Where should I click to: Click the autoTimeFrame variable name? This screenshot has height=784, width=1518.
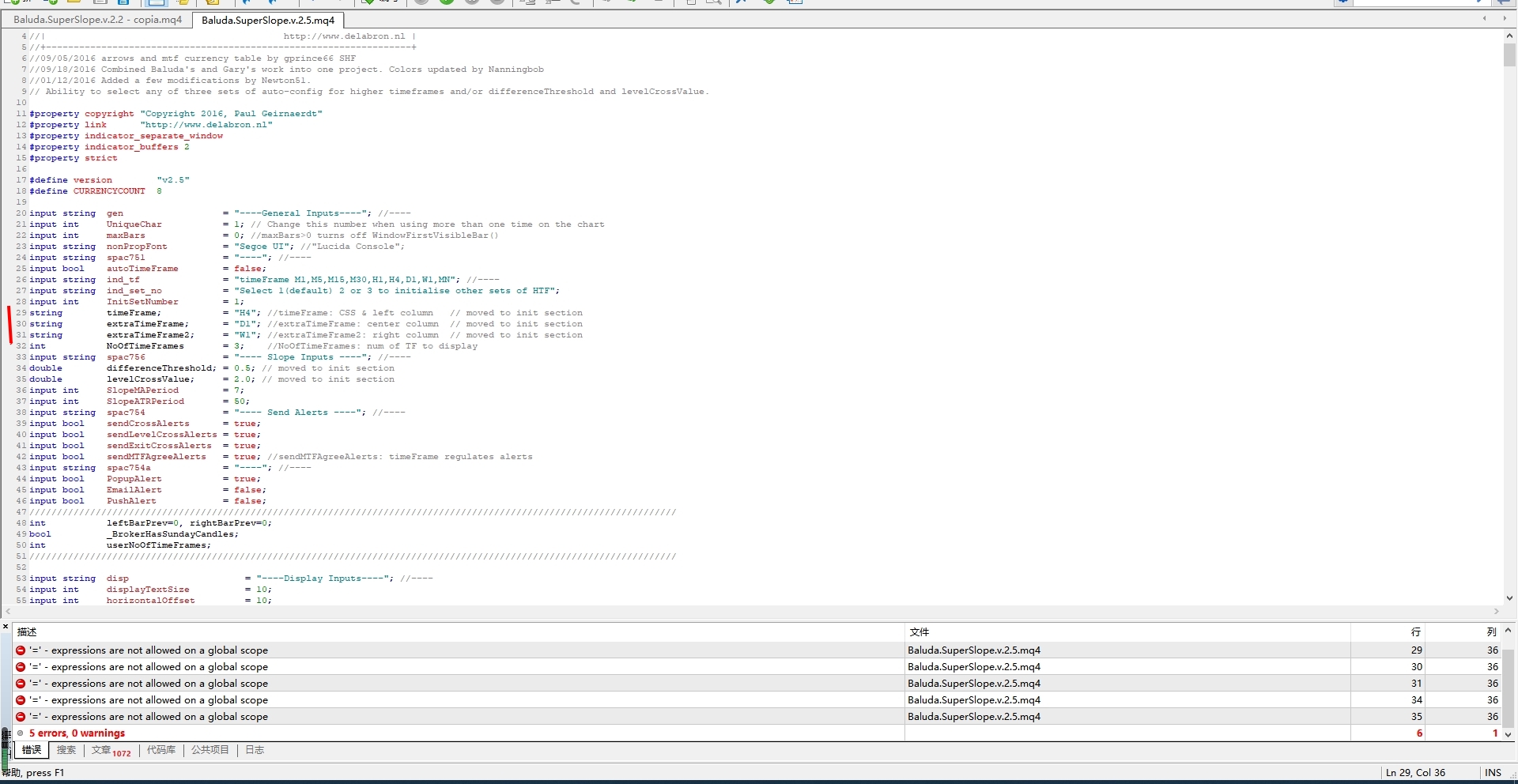(142, 269)
